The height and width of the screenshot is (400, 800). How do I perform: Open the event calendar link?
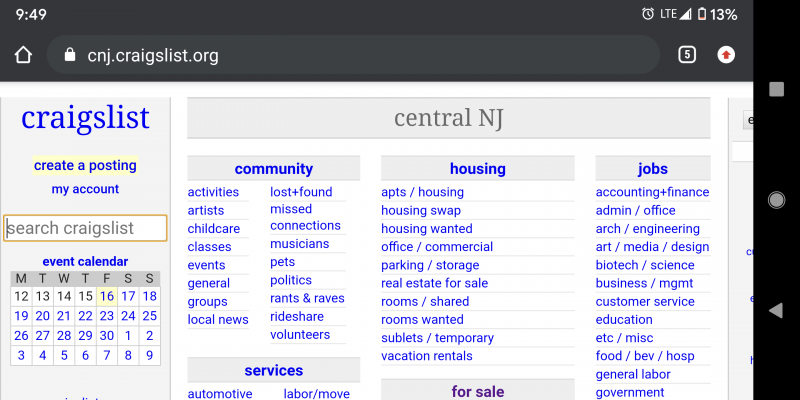pos(85,261)
